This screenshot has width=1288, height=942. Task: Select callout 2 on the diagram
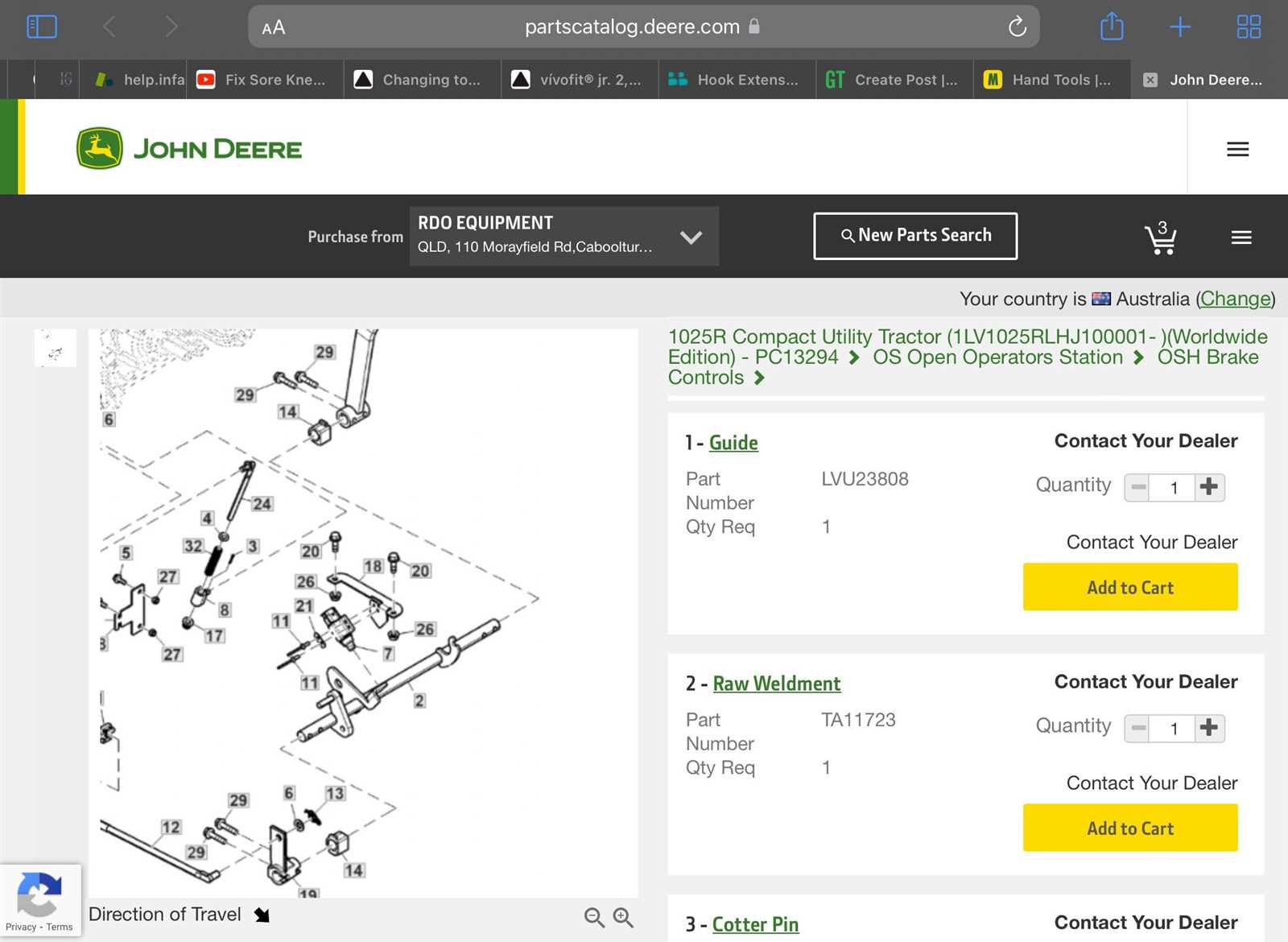point(419,700)
